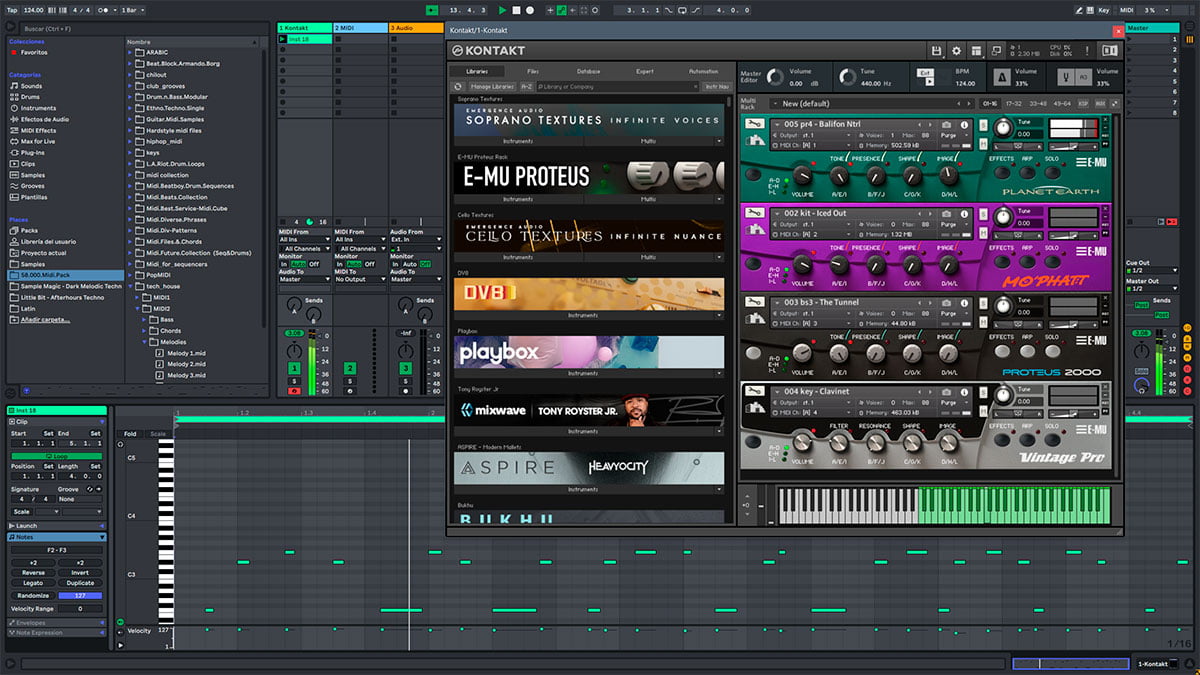This screenshot has width=1200, height=675.
Task: Switch to Kontakt Database tab
Action: point(589,72)
